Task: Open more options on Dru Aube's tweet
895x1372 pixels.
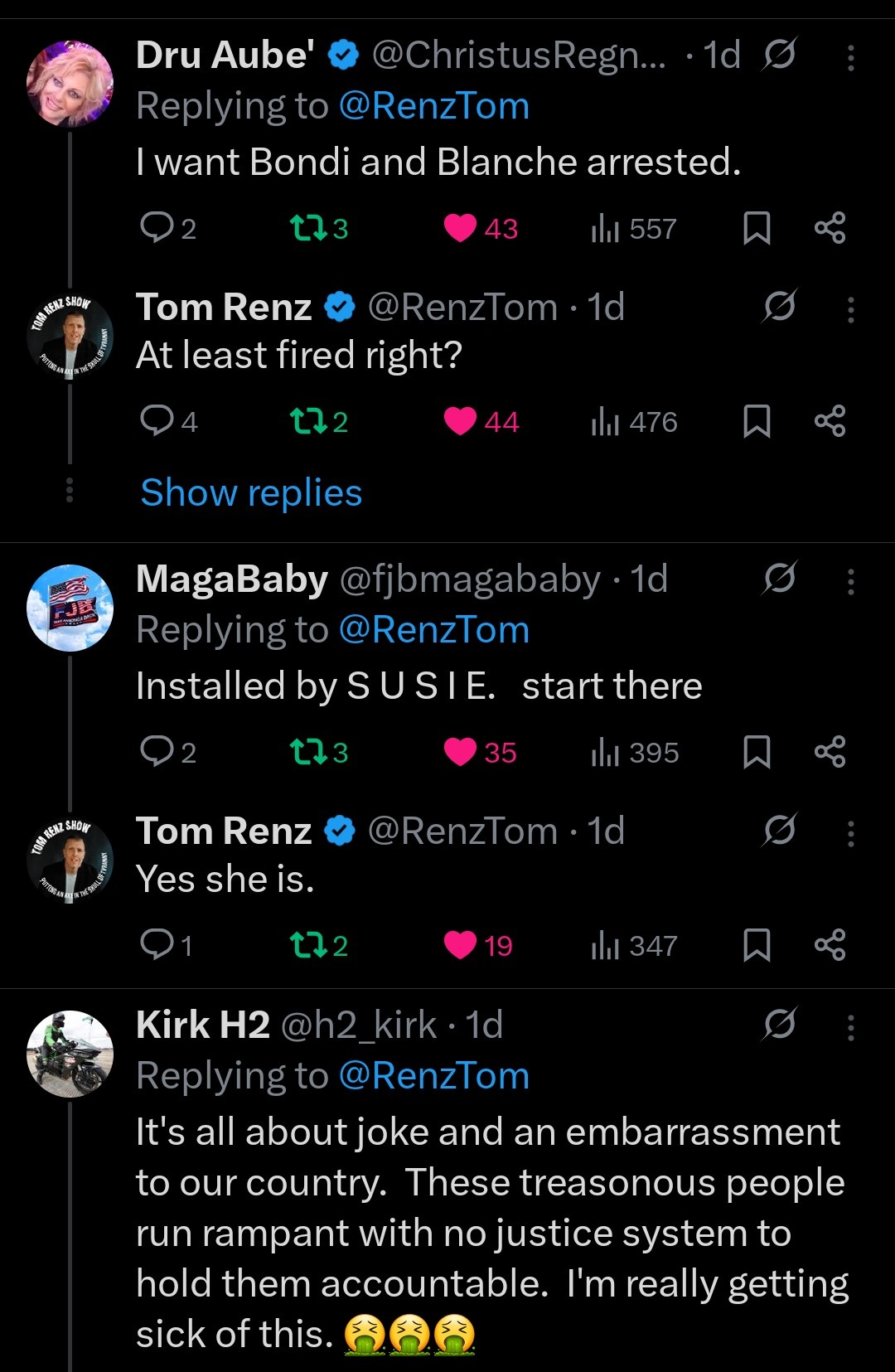Action: (x=850, y=57)
